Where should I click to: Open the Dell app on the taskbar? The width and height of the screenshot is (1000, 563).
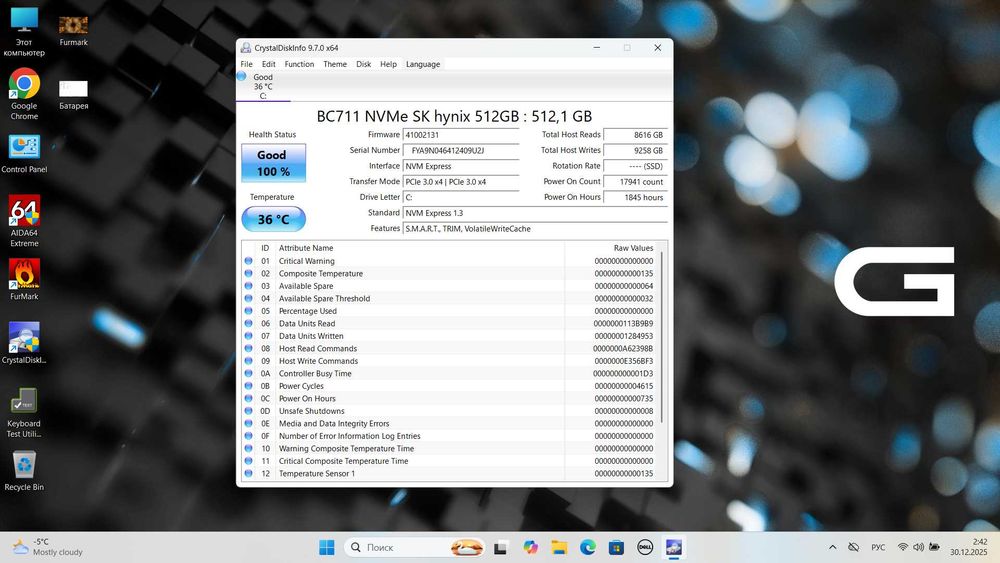pos(645,548)
